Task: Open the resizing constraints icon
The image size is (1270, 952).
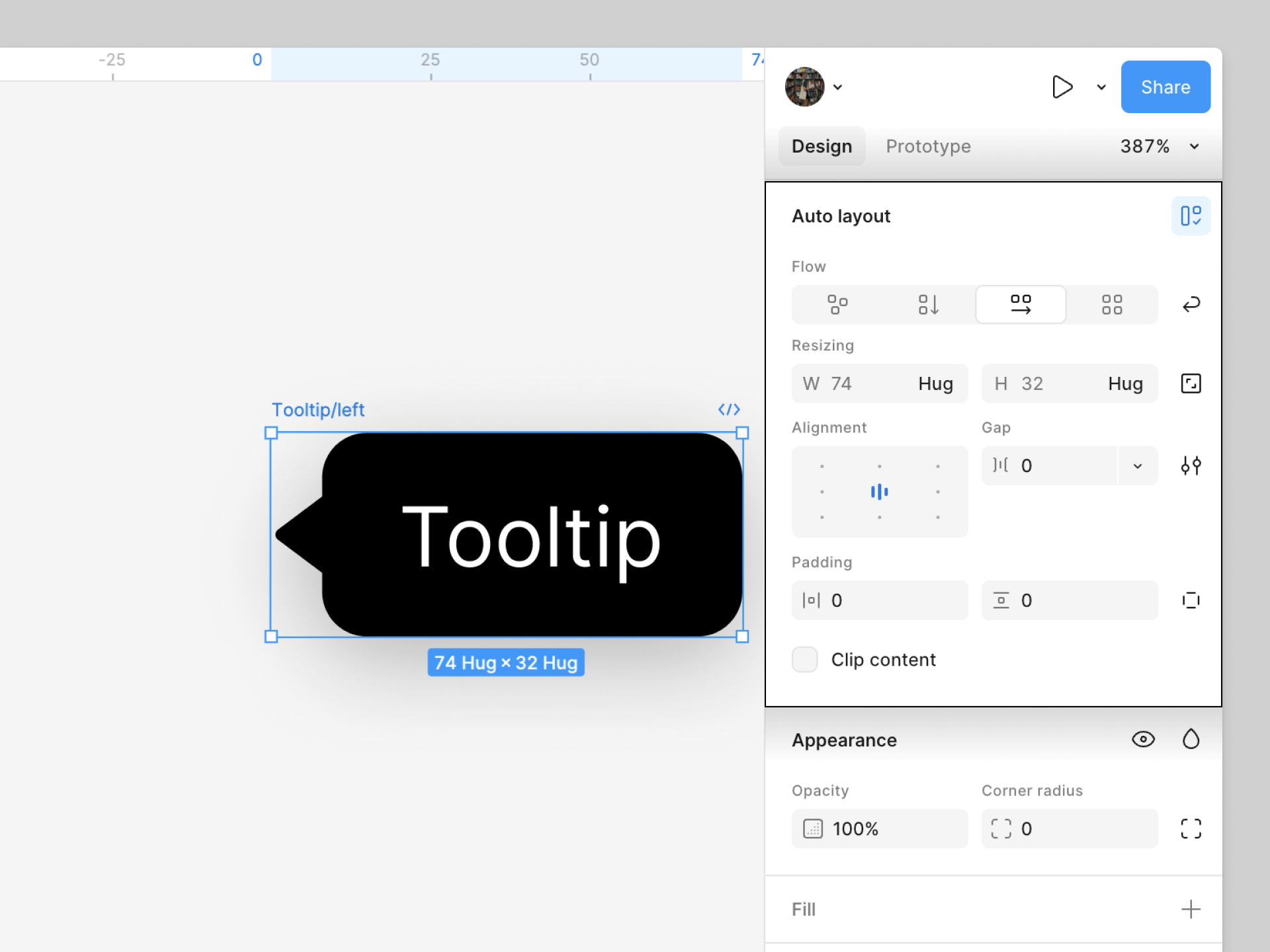Action: point(1191,383)
